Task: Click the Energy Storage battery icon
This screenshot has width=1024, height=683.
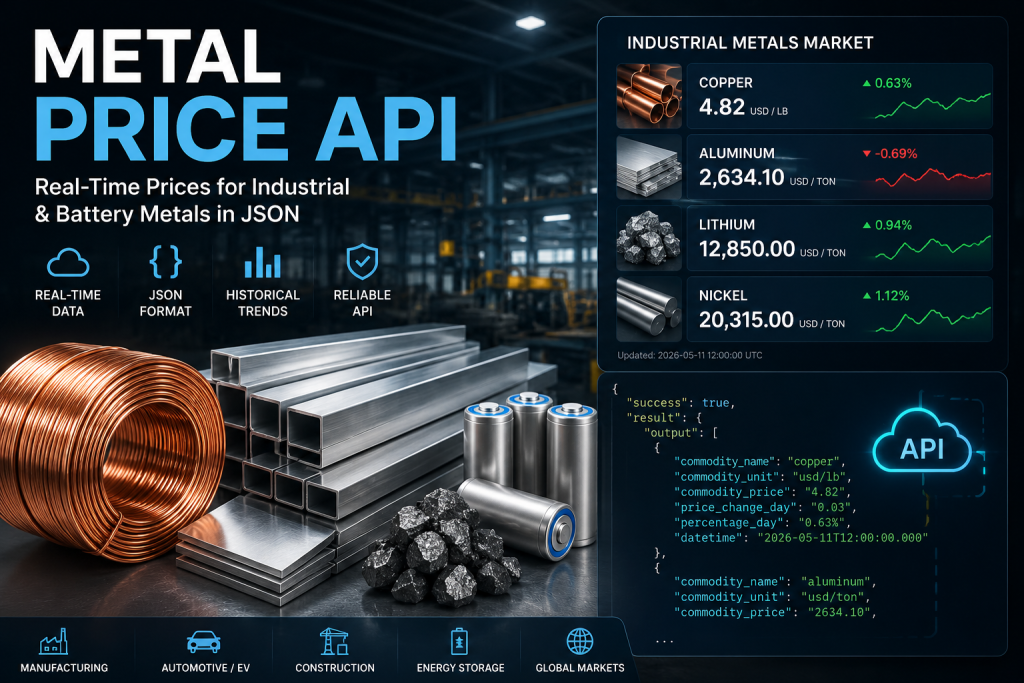Action: 460,641
